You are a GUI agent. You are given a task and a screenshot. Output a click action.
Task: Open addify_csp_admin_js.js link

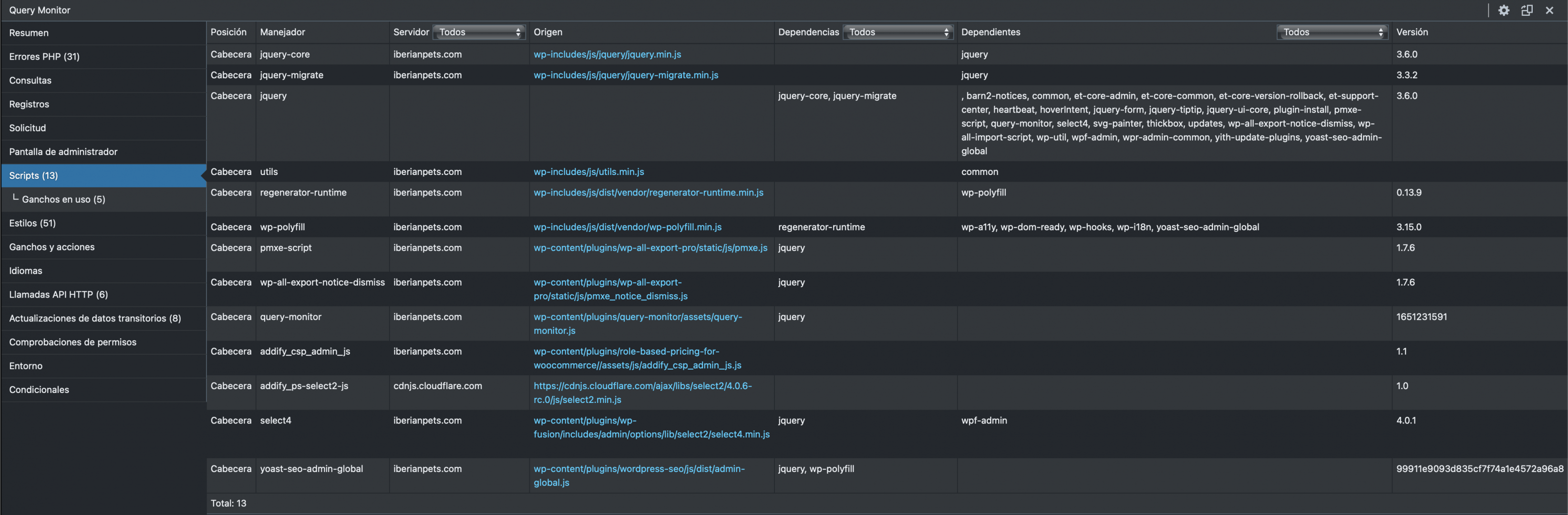tap(637, 359)
